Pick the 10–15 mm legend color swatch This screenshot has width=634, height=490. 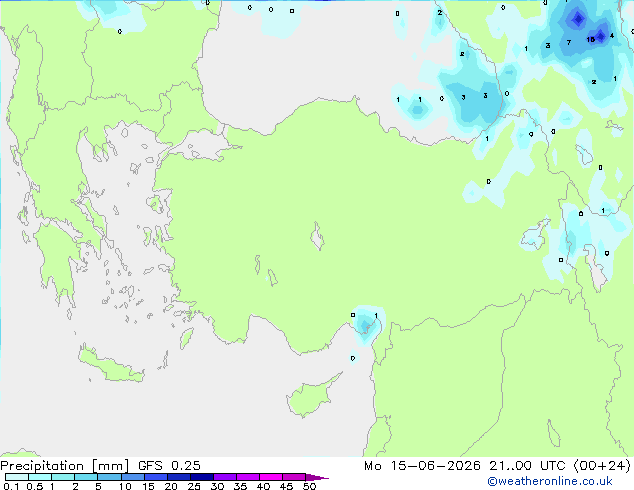[x=132, y=477]
